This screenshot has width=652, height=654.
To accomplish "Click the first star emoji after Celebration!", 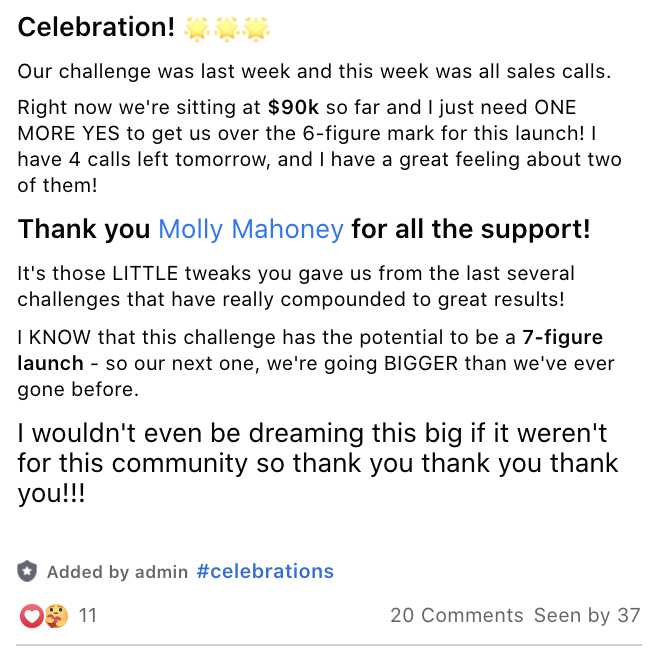I will point(197,29).
